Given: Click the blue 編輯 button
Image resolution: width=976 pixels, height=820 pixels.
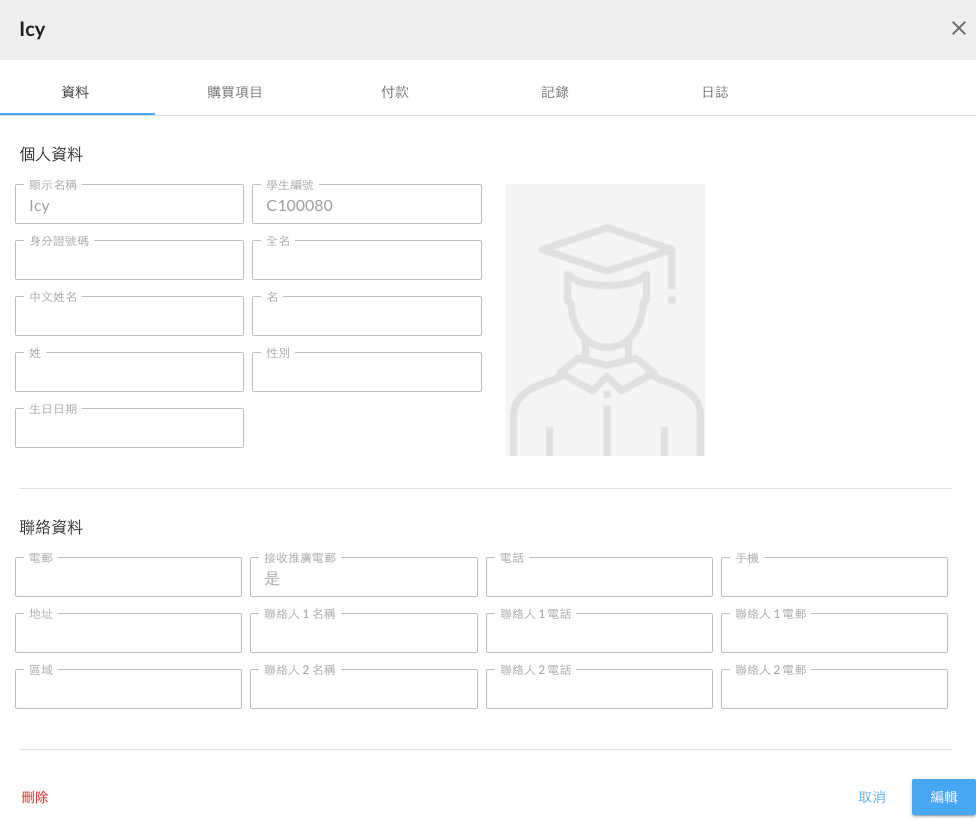Looking at the screenshot, I should coord(944,797).
